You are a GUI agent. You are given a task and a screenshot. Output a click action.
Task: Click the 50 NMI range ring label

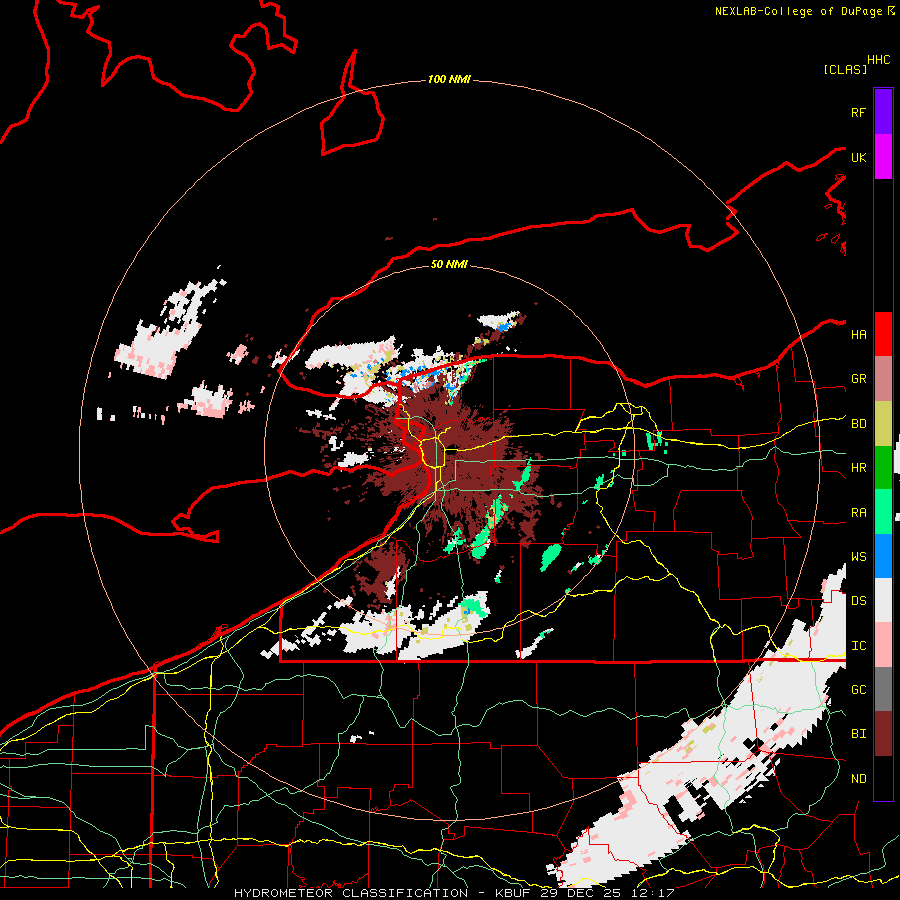(449, 264)
